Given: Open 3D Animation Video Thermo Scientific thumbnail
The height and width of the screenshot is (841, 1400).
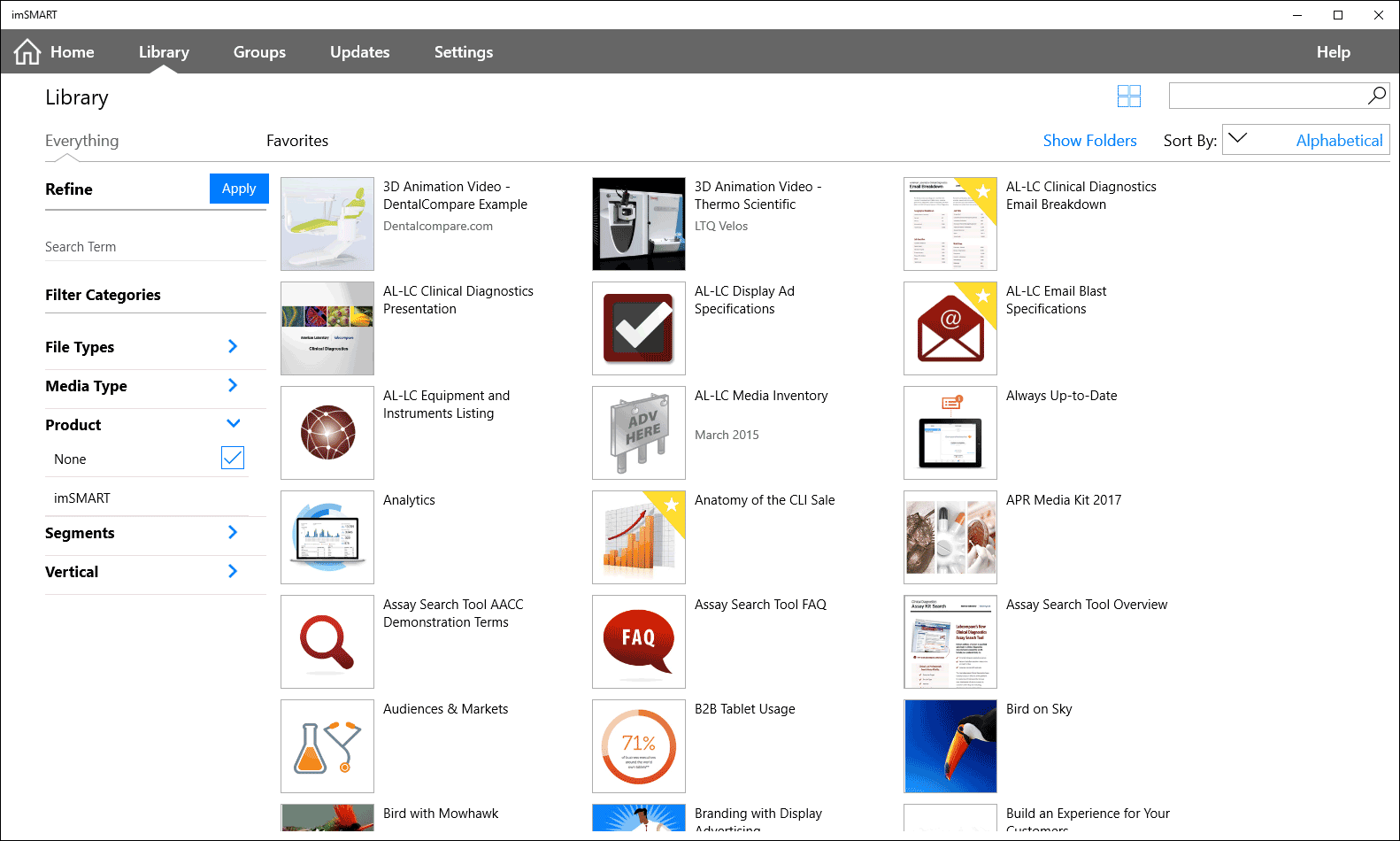Looking at the screenshot, I should pyautogui.click(x=639, y=224).
